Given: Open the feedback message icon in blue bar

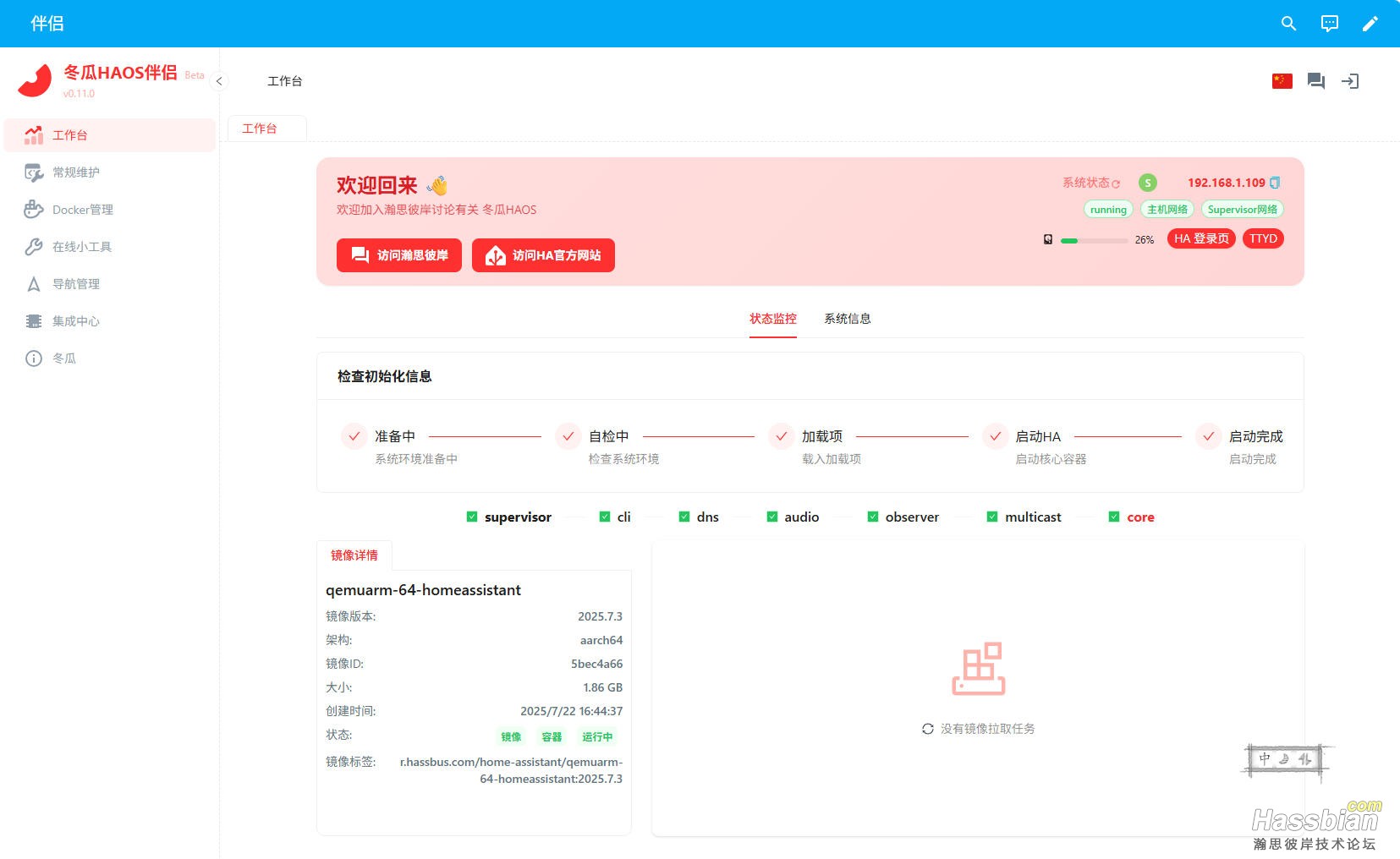Looking at the screenshot, I should [x=1330, y=24].
